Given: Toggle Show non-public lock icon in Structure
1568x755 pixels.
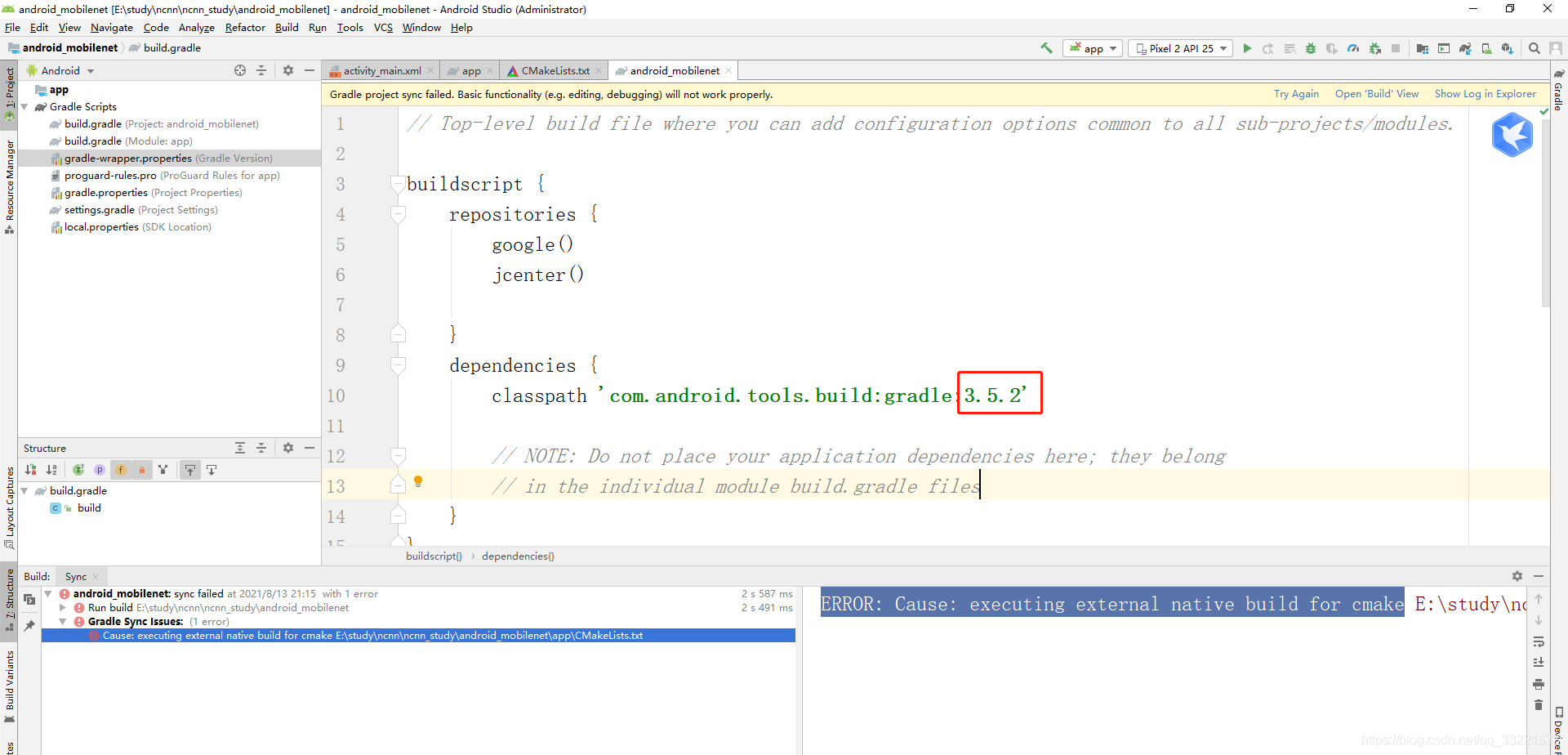Looking at the screenshot, I should click(x=142, y=470).
